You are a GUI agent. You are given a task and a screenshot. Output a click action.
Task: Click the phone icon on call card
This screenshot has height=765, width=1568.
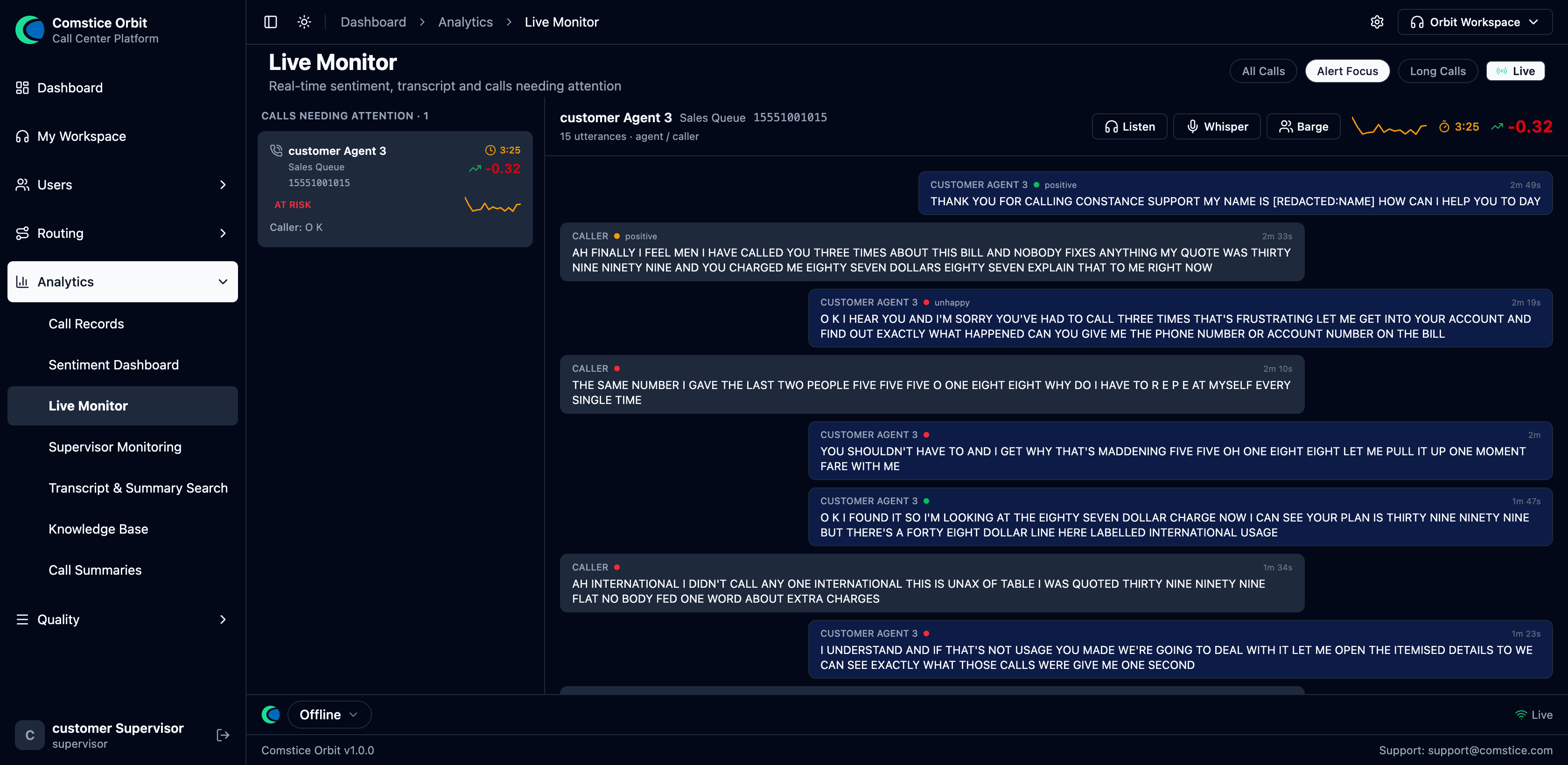[276, 150]
